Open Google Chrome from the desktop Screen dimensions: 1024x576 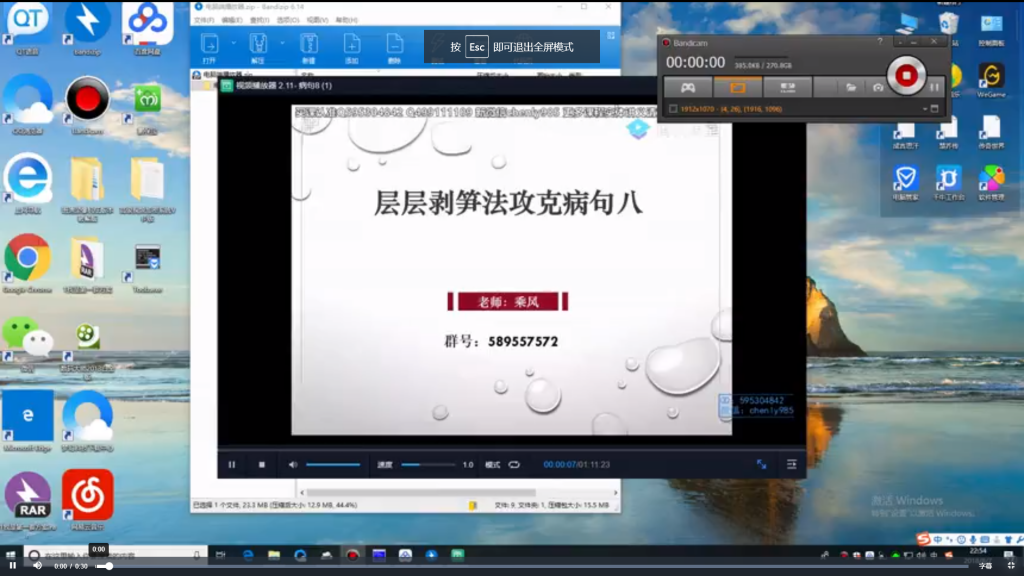27,260
